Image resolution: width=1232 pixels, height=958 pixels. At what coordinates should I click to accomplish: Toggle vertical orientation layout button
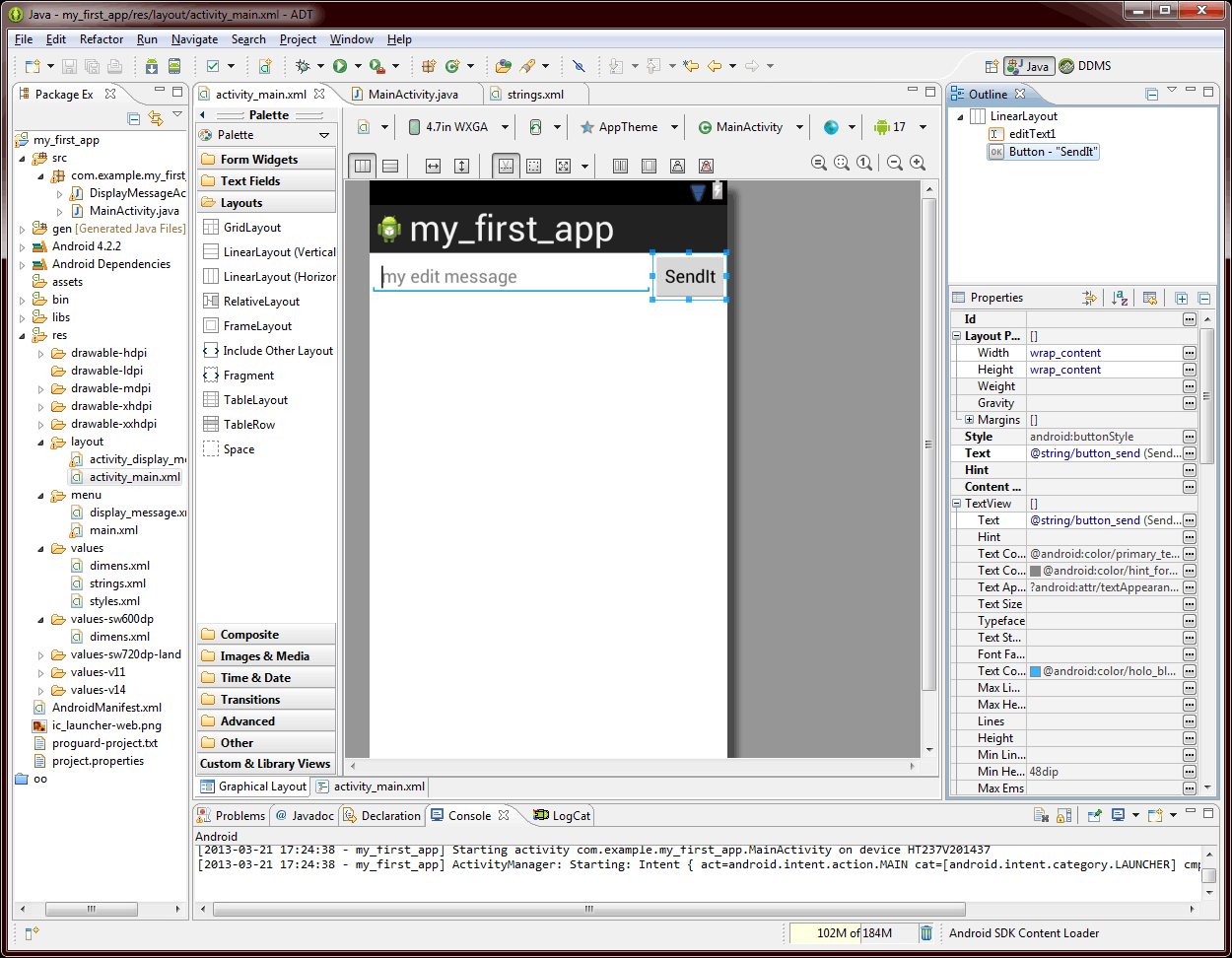(x=390, y=166)
